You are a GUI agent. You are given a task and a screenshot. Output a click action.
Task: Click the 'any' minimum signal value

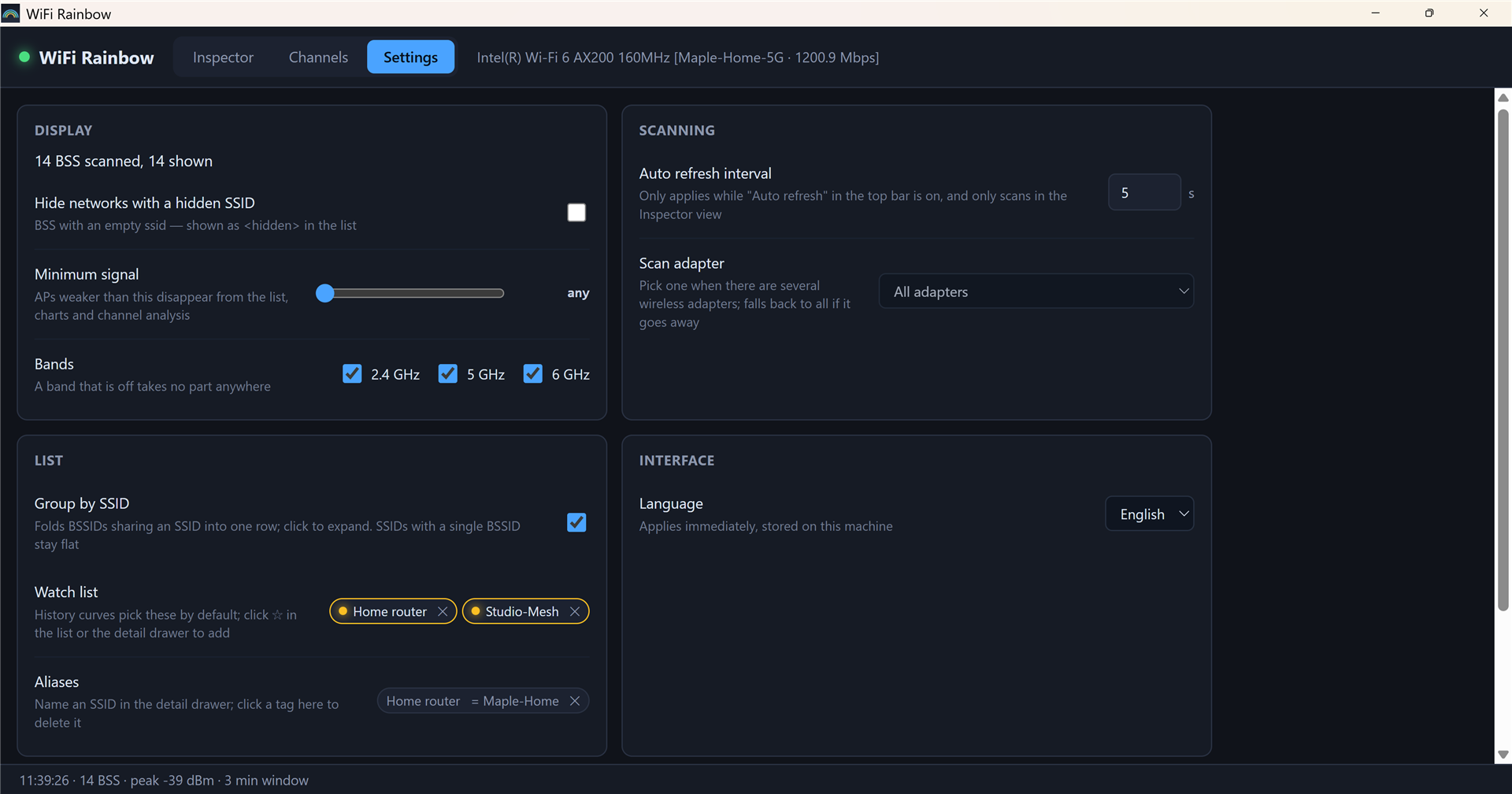point(578,293)
